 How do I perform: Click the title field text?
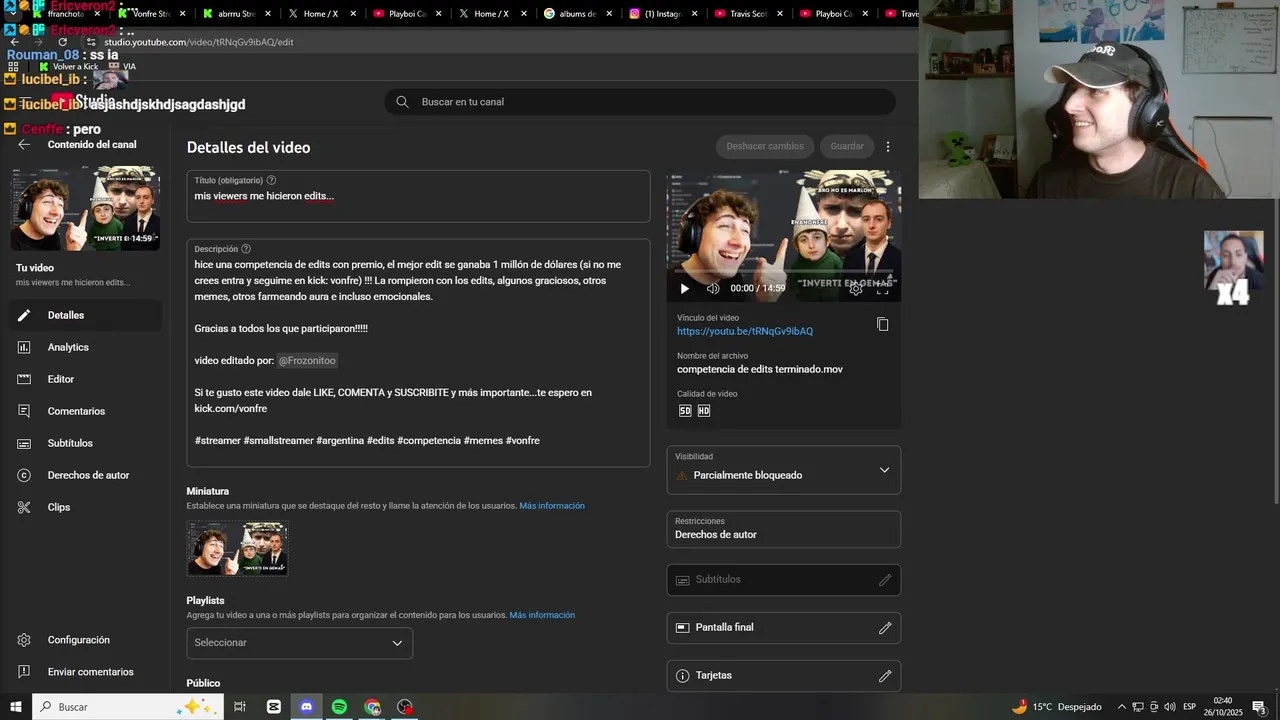click(x=264, y=196)
